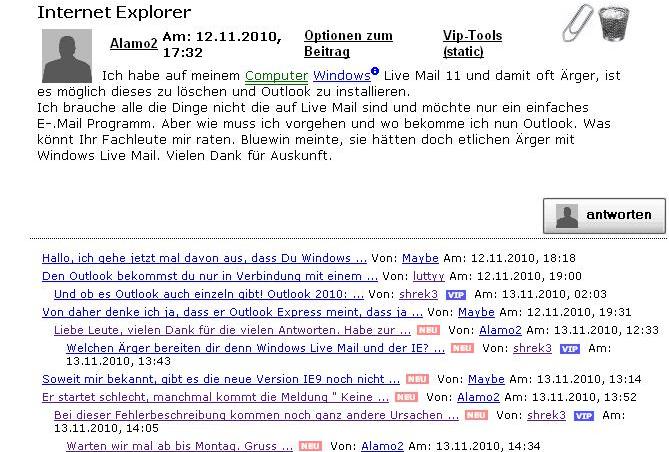The image size is (669, 452).
Task: Click NEU badge on 'Er startet schlecht' reply
Action: (x=406, y=397)
